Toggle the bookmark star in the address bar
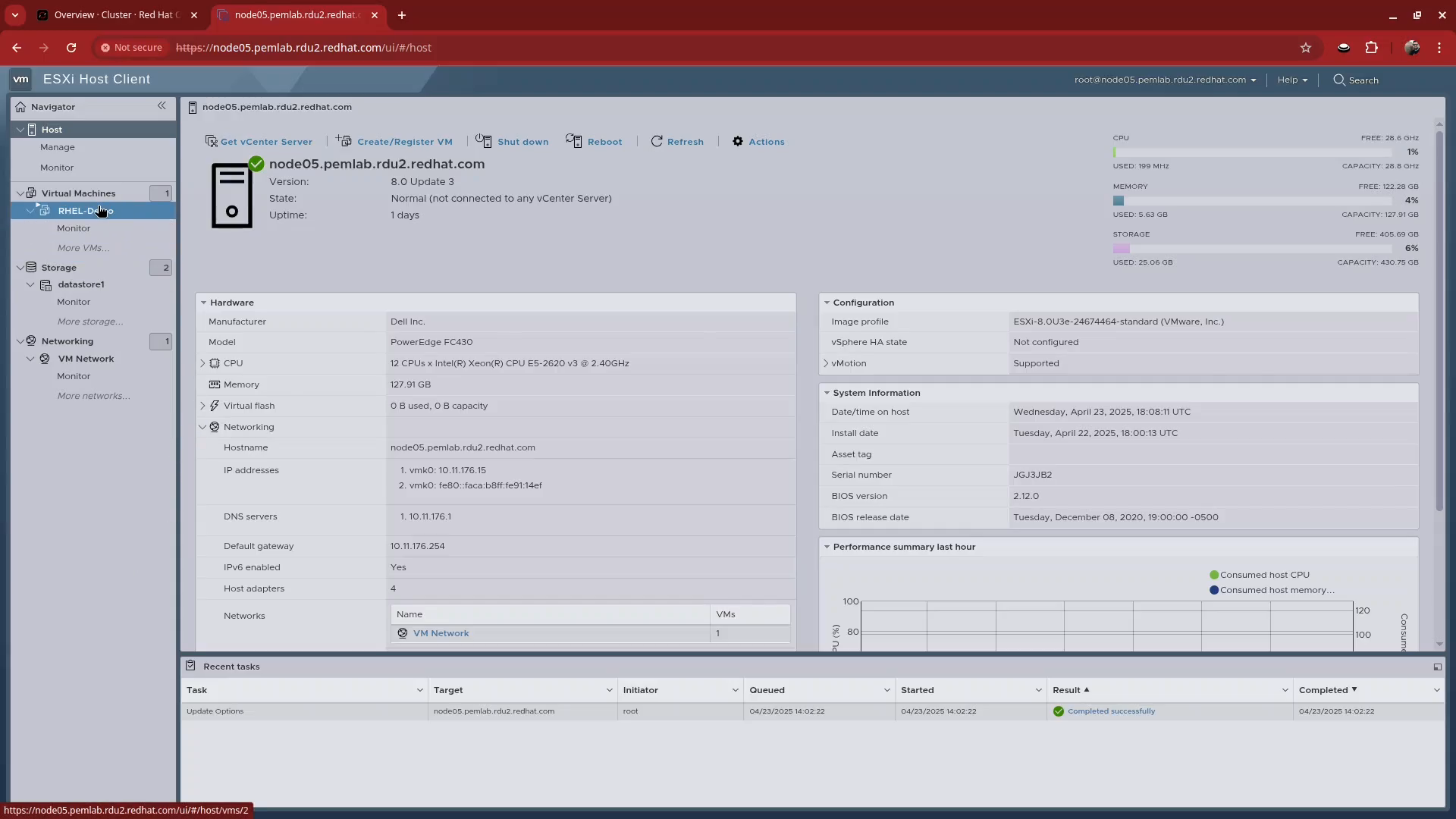This screenshot has height=819, width=1456. click(1306, 47)
